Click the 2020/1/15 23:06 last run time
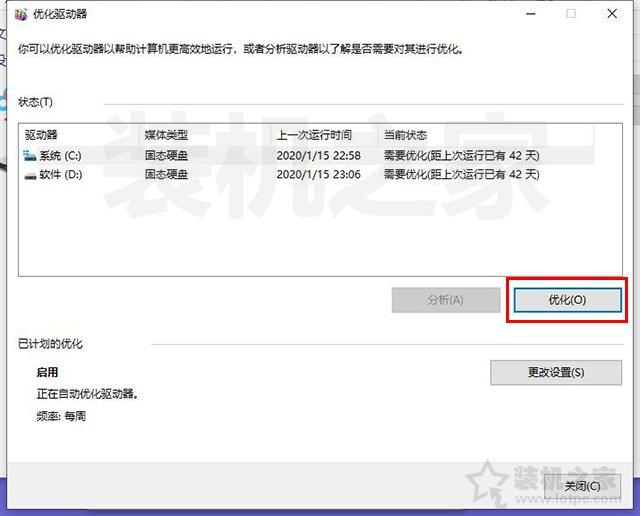Viewport: 640px width, 516px height. click(x=318, y=175)
